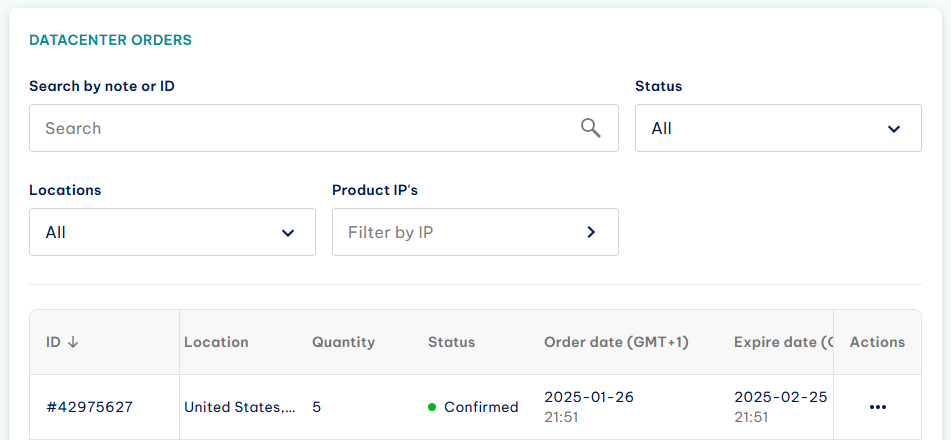Expand the Product IP's filter box
This screenshot has height=440, width=951.
coord(476,232)
